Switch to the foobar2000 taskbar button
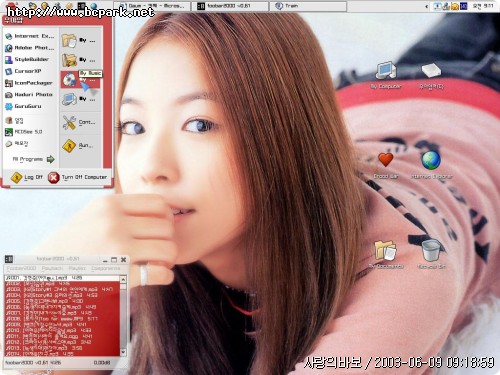 pyautogui.click(x=230, y=6)
